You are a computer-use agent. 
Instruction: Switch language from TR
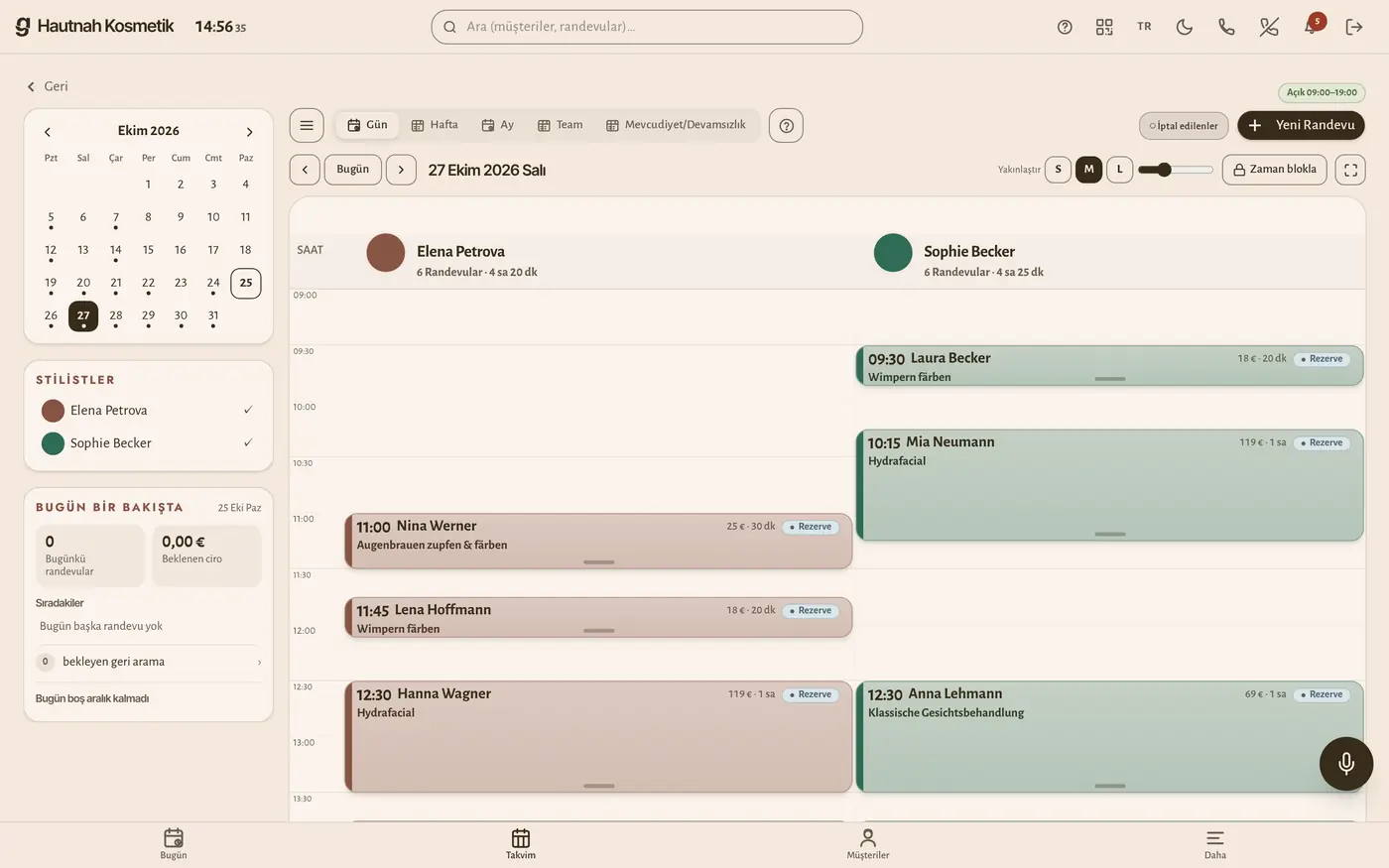click(x=1144, y=27)
